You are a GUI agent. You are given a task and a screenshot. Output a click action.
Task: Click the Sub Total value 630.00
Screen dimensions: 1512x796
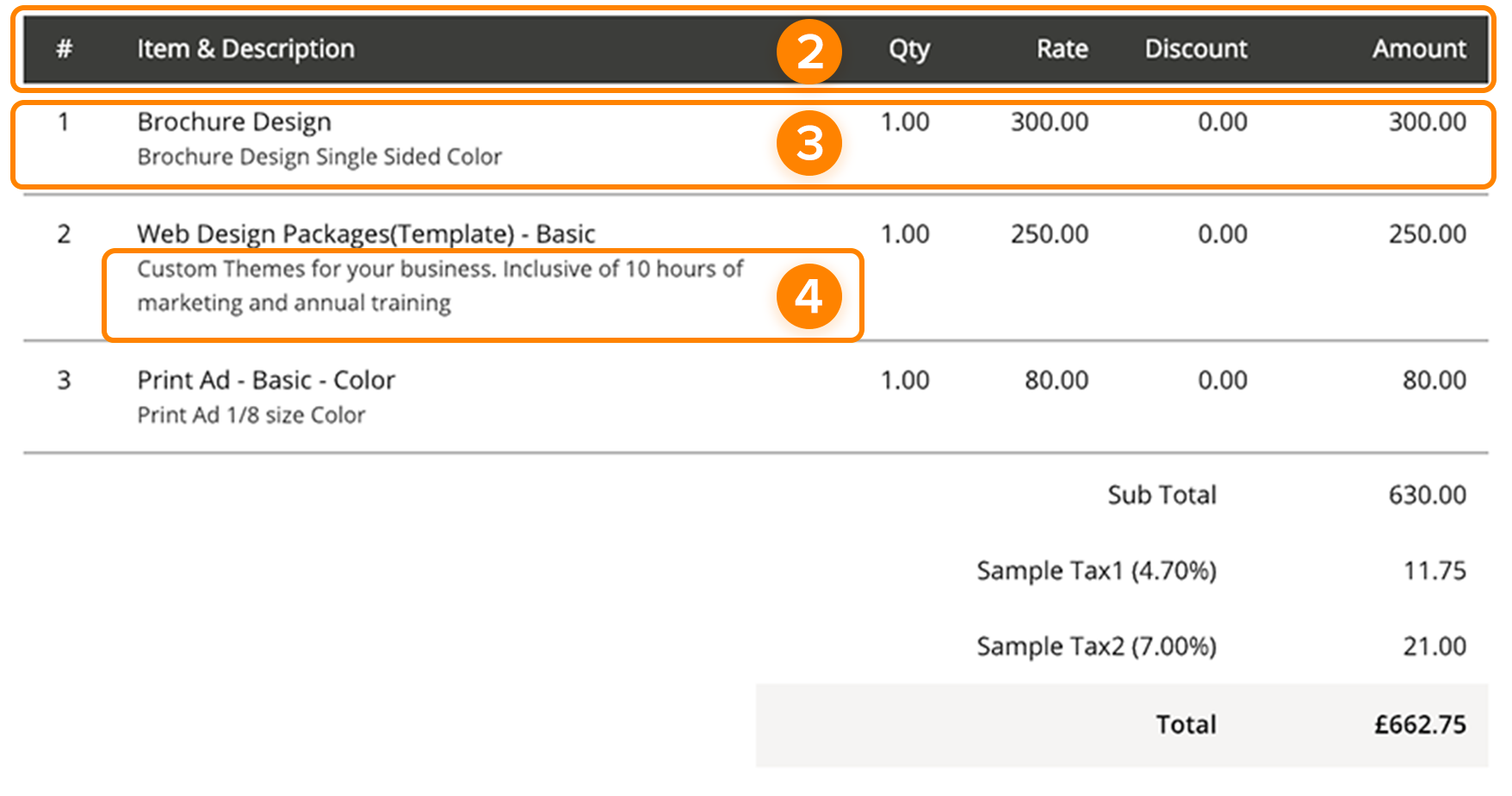pos(1427,495)
